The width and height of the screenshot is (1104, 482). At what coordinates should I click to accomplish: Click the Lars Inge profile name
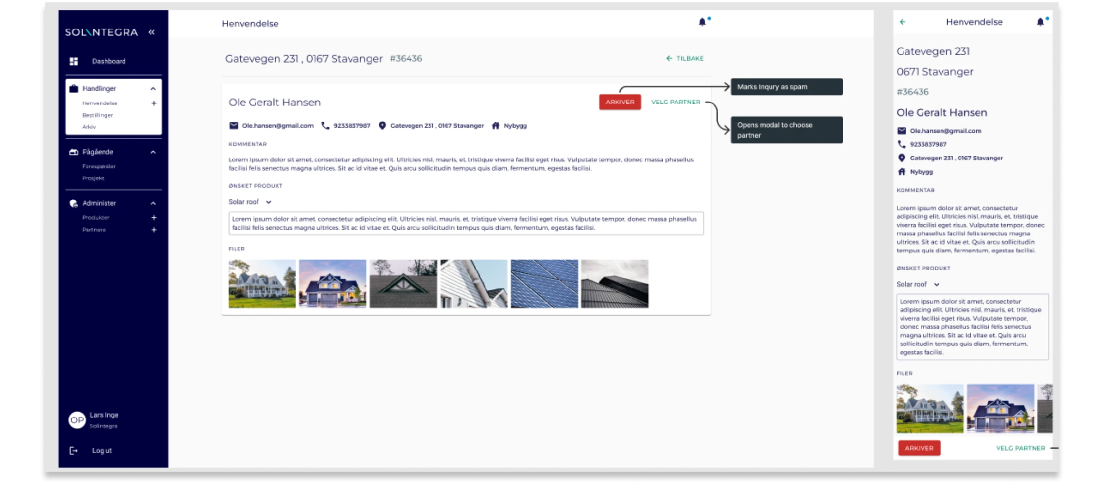pos(104,415)
